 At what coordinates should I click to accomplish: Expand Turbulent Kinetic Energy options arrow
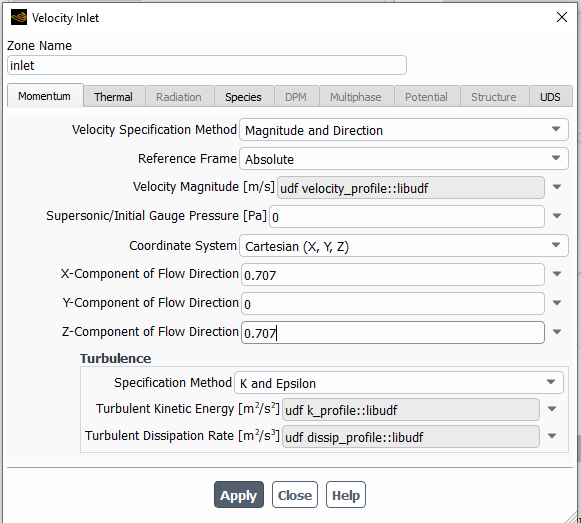coord(552,409)
